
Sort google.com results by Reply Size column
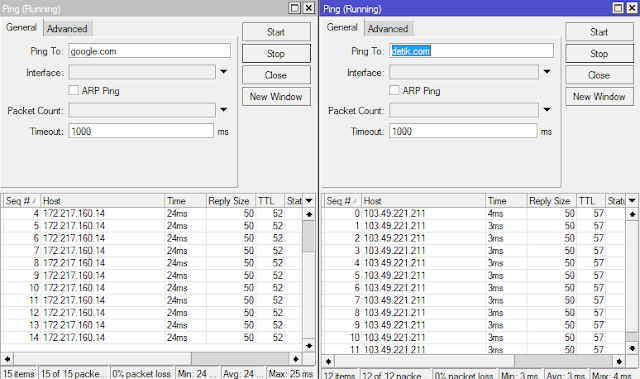tap(231, 201)
